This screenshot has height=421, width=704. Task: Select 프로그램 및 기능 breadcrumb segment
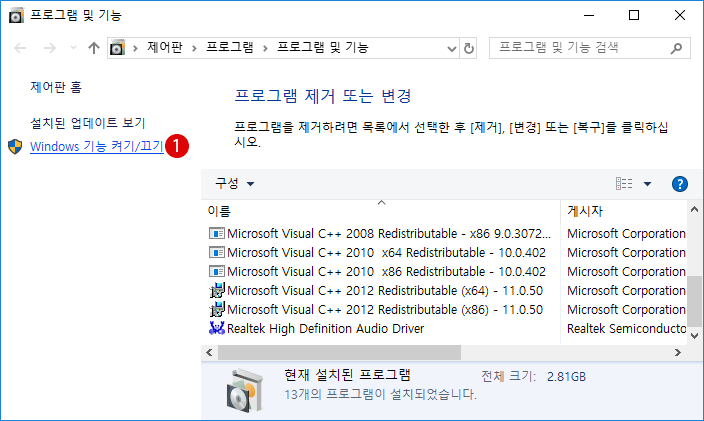tap(322, 47)
